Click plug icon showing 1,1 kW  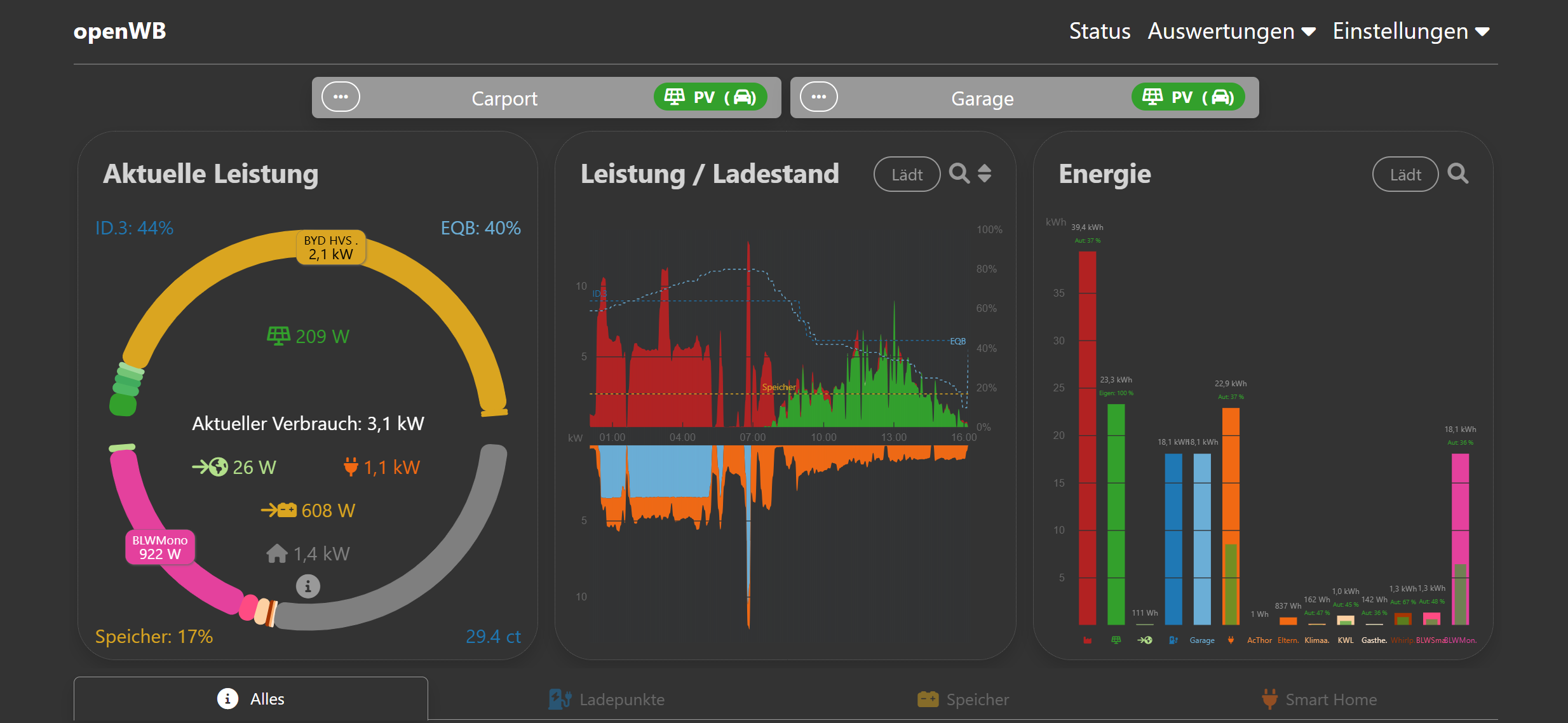pyautogui.click(x=351, y=467)
